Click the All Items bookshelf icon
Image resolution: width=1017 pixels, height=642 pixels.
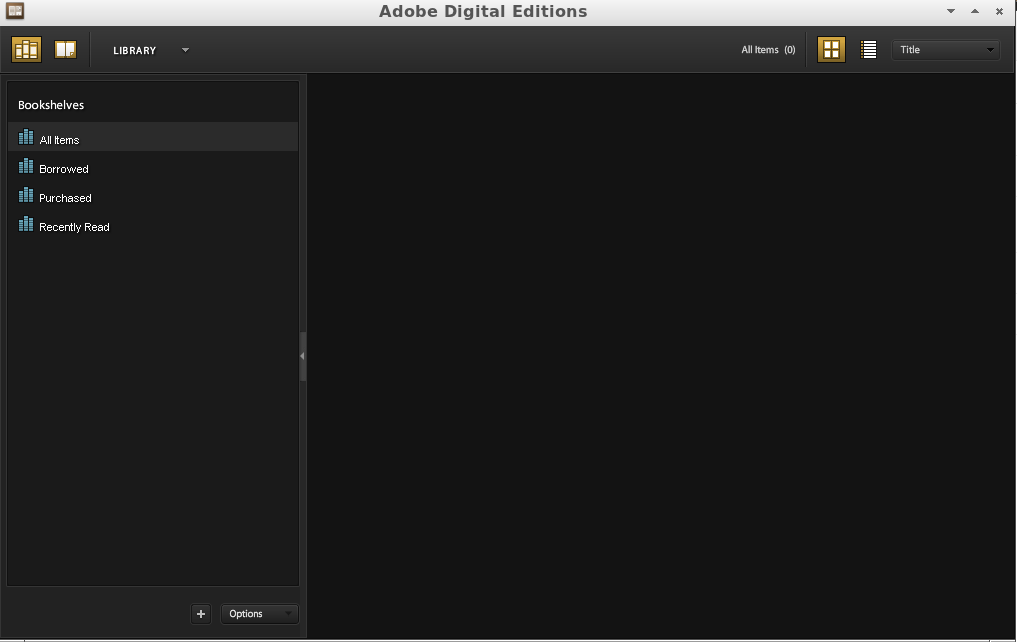coord(26,137)
